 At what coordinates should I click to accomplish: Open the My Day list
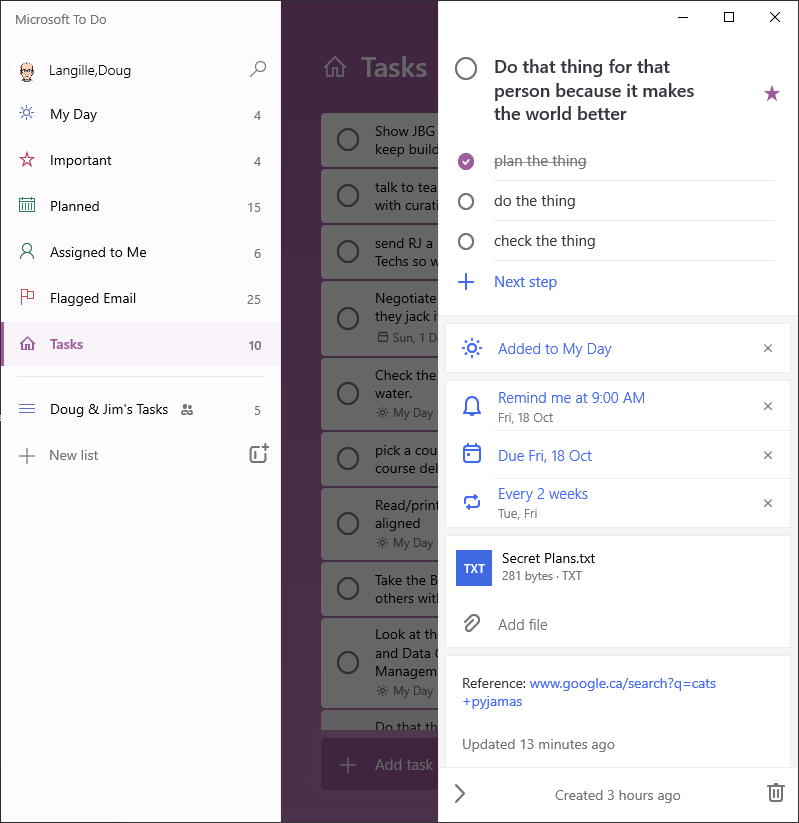point(73,114)
